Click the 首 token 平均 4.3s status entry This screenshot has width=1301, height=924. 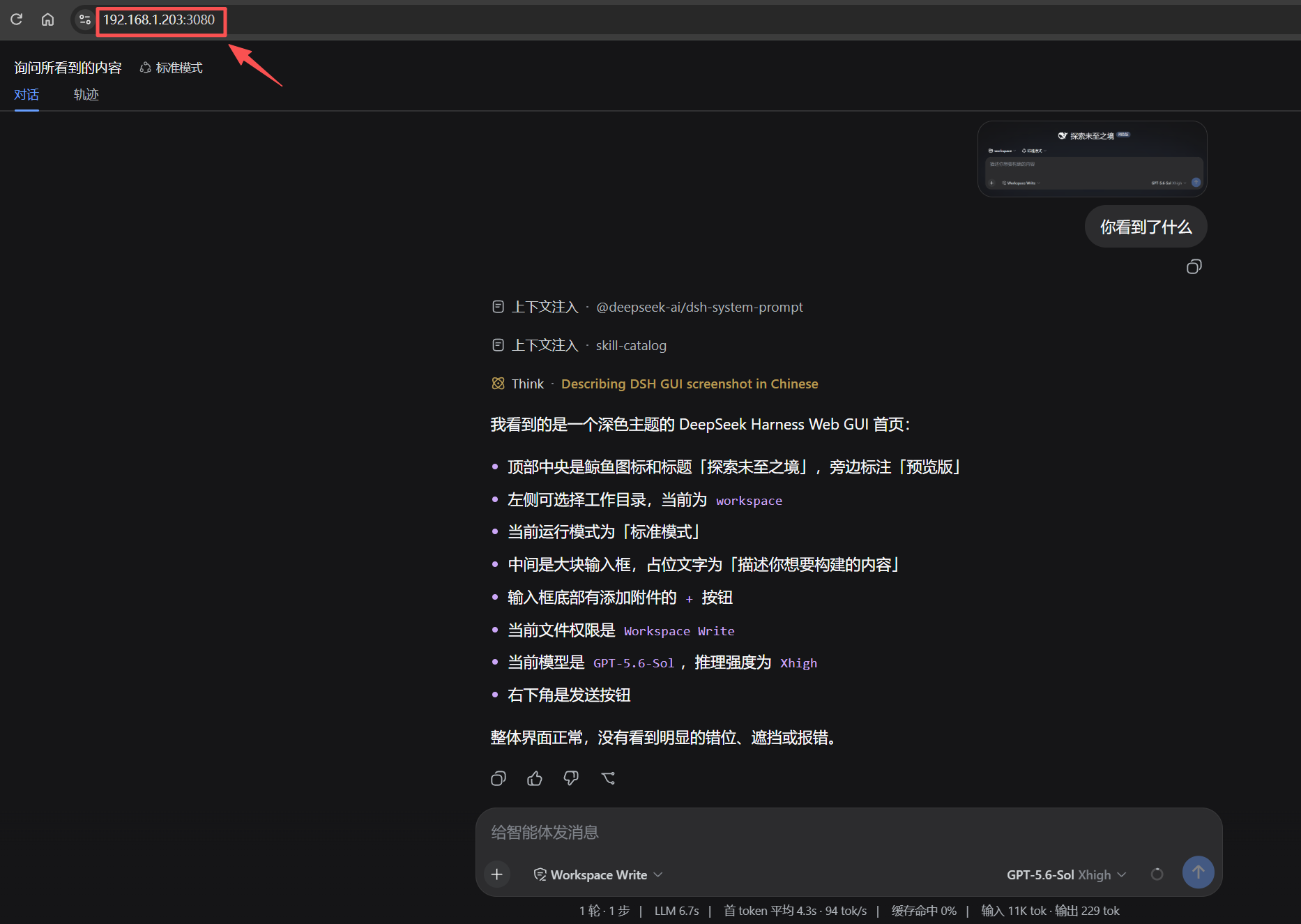coord(795,911)
